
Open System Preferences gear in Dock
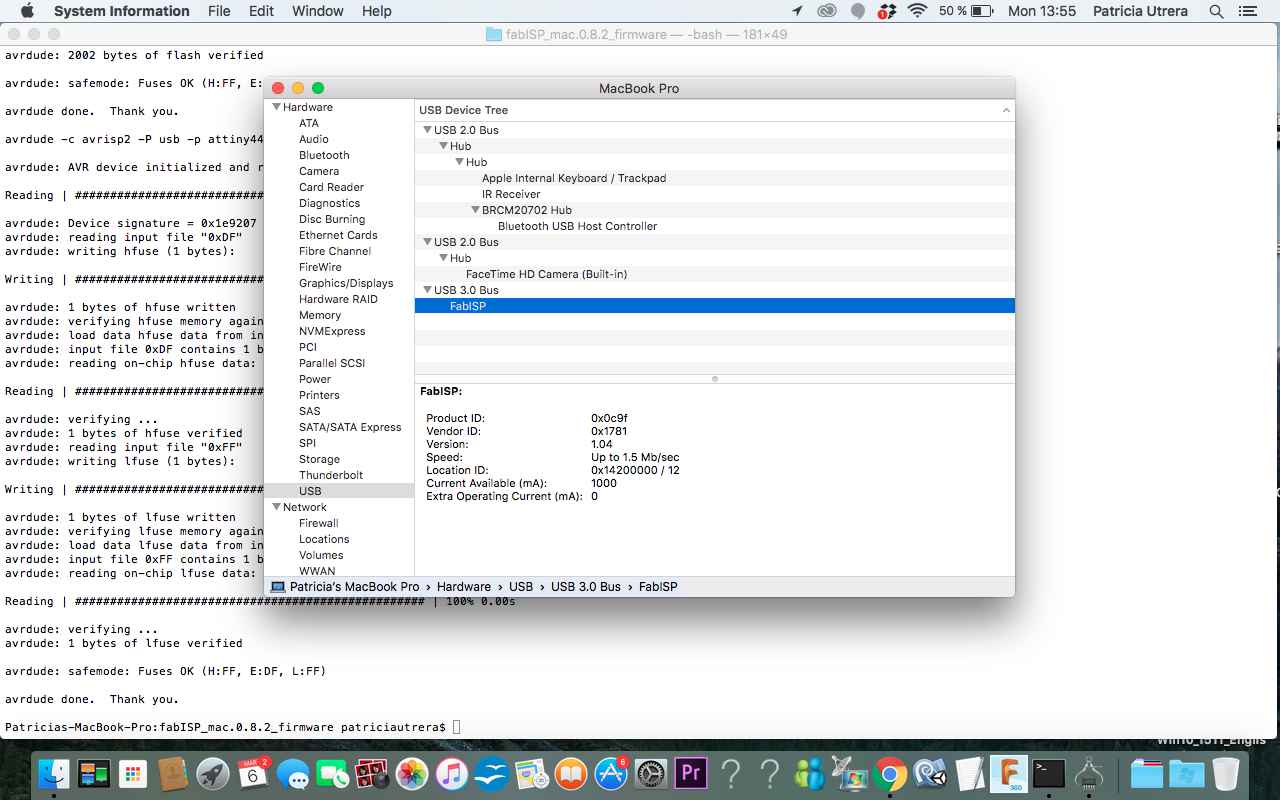coord(651,774)
